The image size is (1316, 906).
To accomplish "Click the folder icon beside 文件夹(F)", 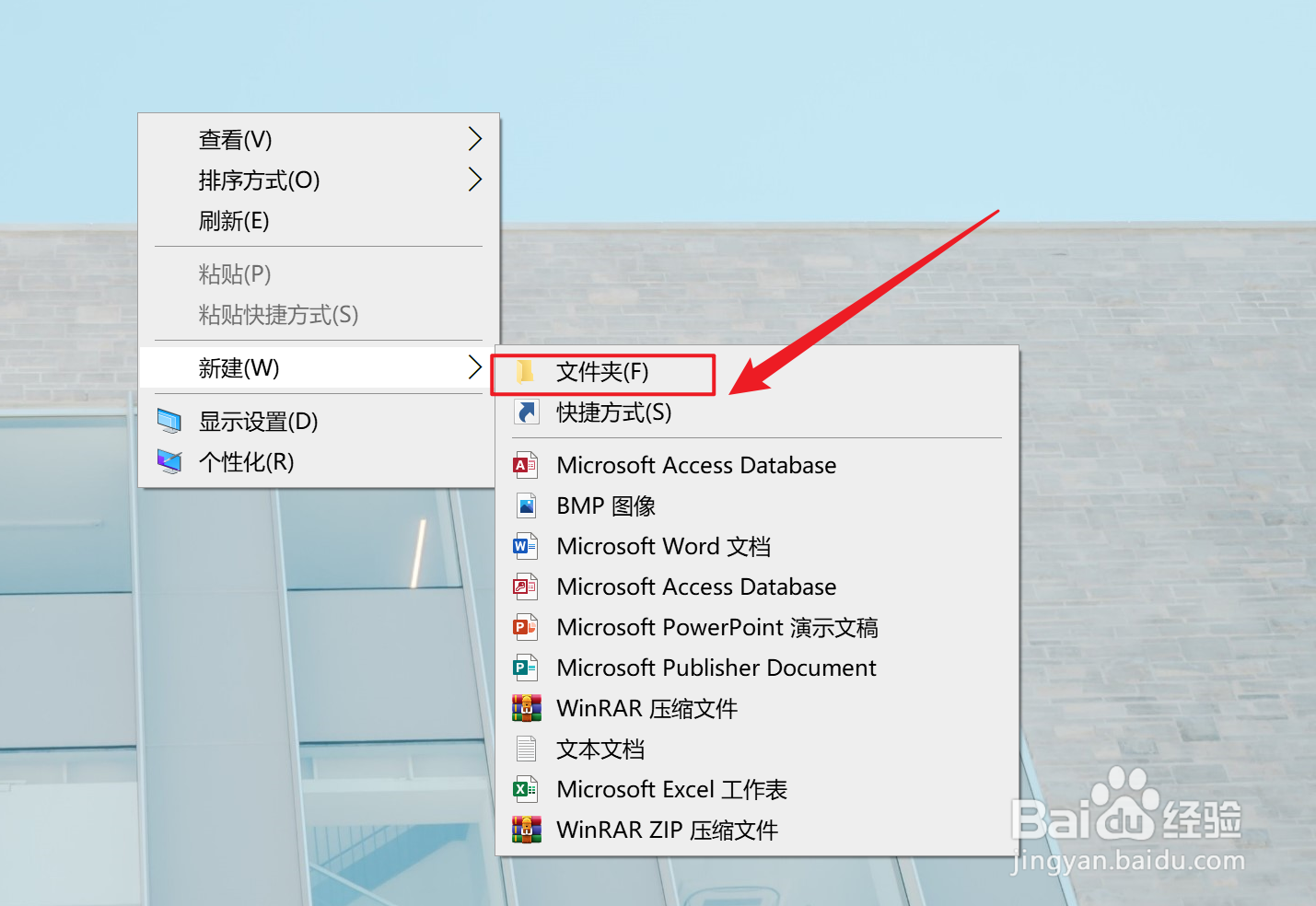I will click(526, 371).
